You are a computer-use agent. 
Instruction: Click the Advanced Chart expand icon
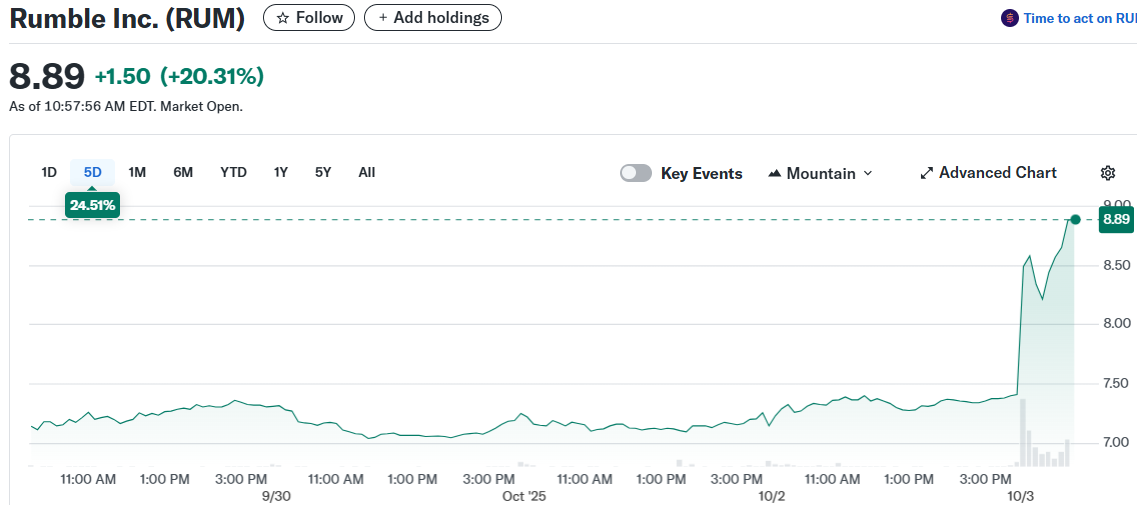(926, 173)
